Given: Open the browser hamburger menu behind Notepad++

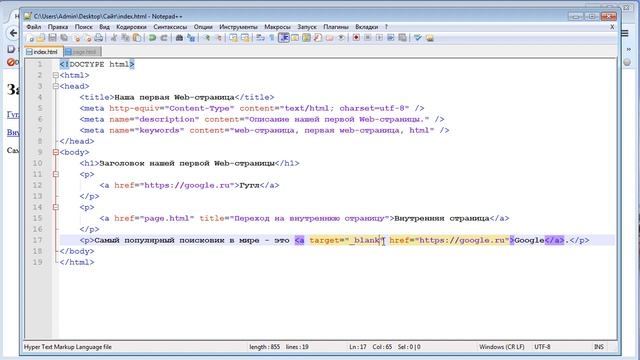Looking at the screenshot, I should point(625,33).
